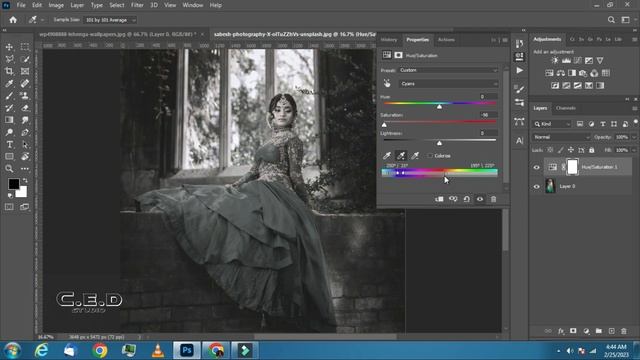Reset adjustment to defaults icon
The width and height of the screenshot is (640, 360).
pos(467,199)
